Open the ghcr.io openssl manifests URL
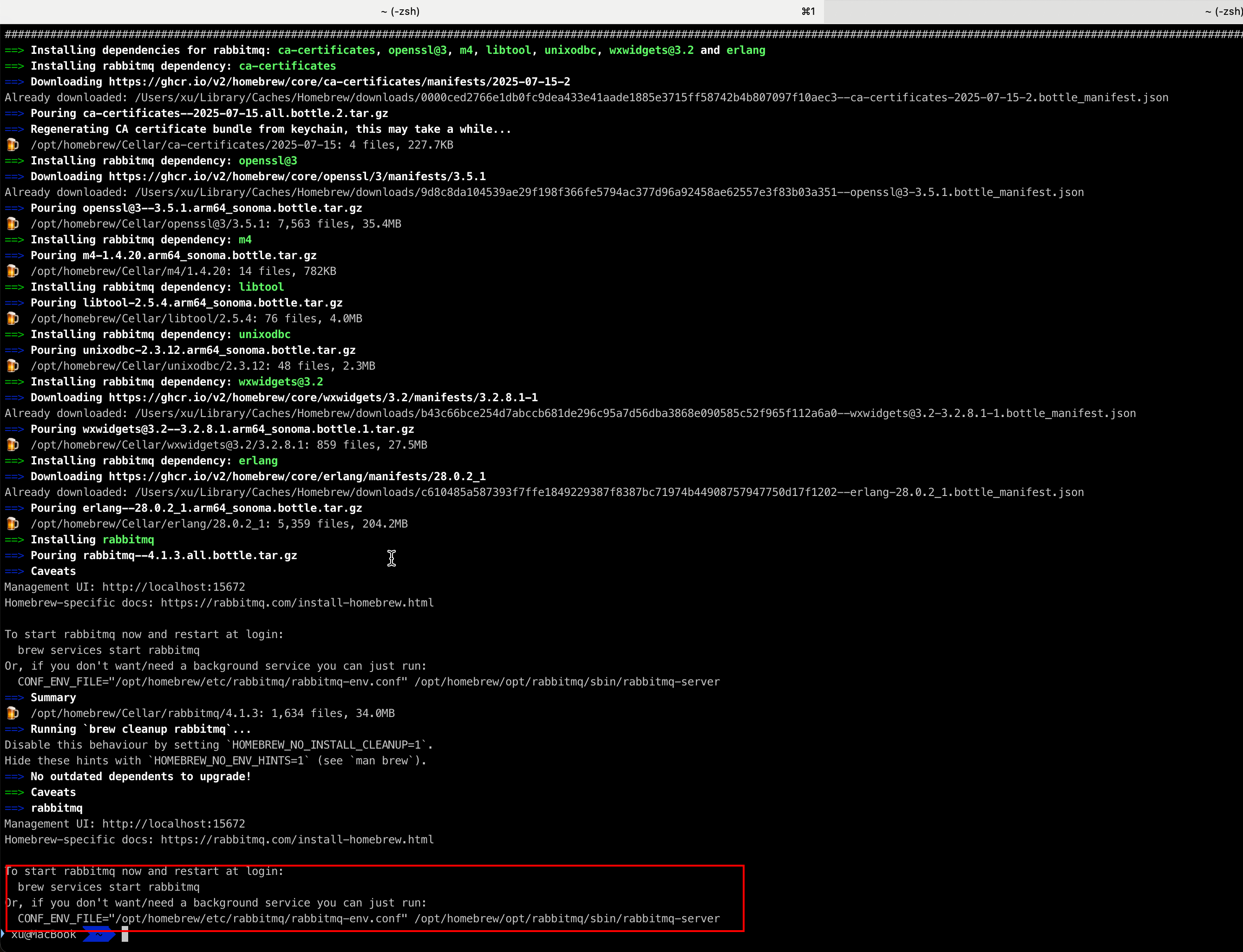The image size is (1243, 952). coord(297,177)
